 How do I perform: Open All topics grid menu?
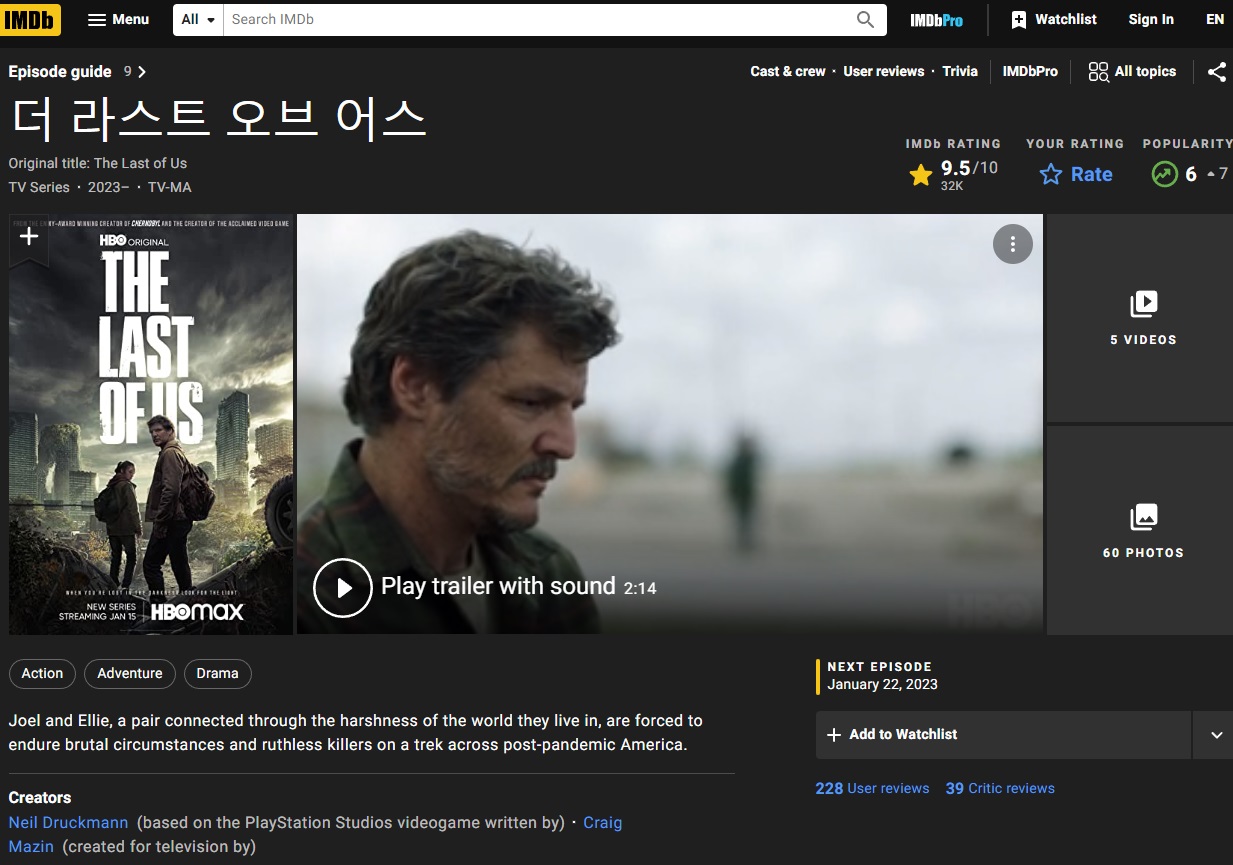click(x=1132, y=71)
